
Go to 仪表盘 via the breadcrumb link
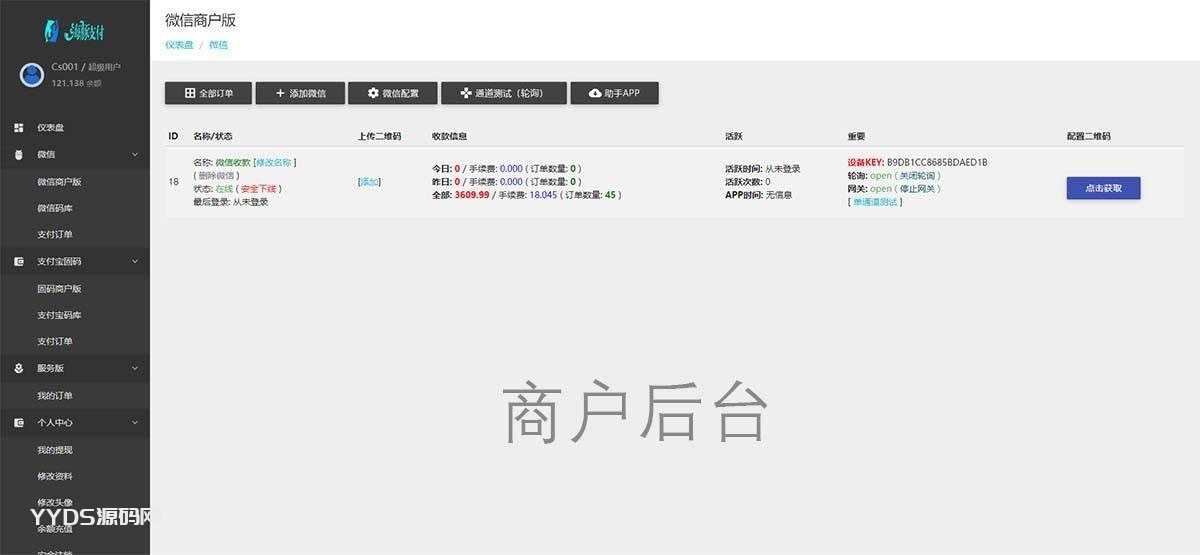point(179,45)
